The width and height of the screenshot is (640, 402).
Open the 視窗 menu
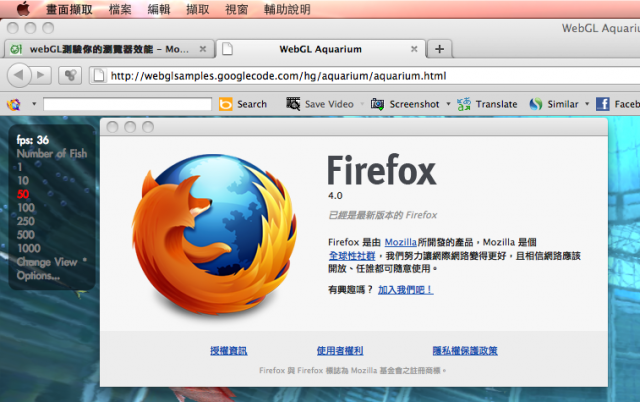(x=236, y=9)
